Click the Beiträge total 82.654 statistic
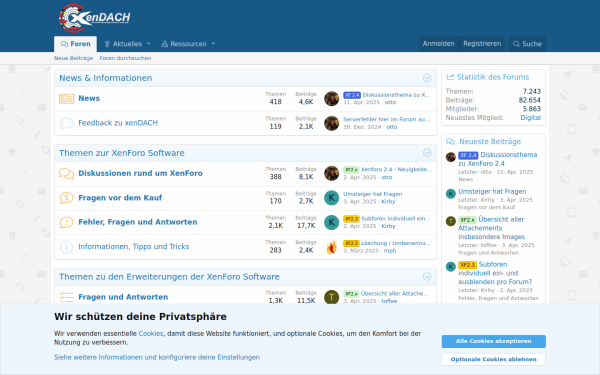The image size is (600, 375). coord(530,100)
